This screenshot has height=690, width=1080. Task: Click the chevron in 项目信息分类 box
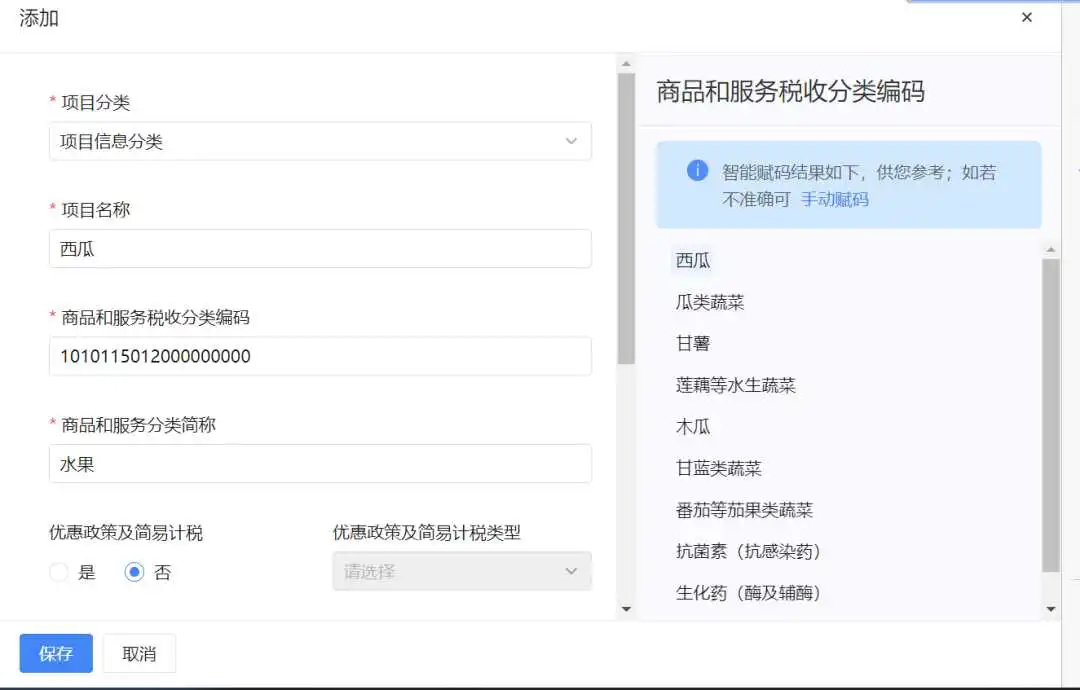click(571, 141)
